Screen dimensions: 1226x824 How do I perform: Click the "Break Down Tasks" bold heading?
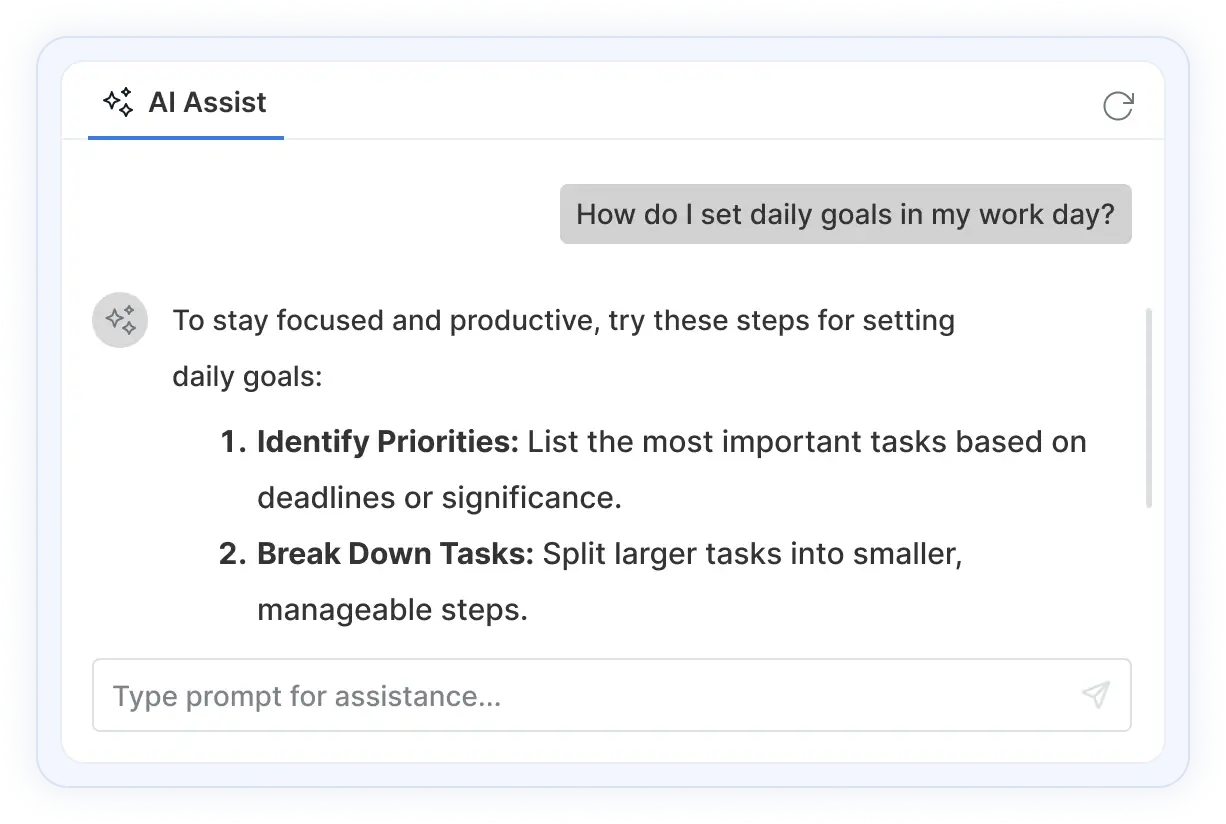click(395, 554)
